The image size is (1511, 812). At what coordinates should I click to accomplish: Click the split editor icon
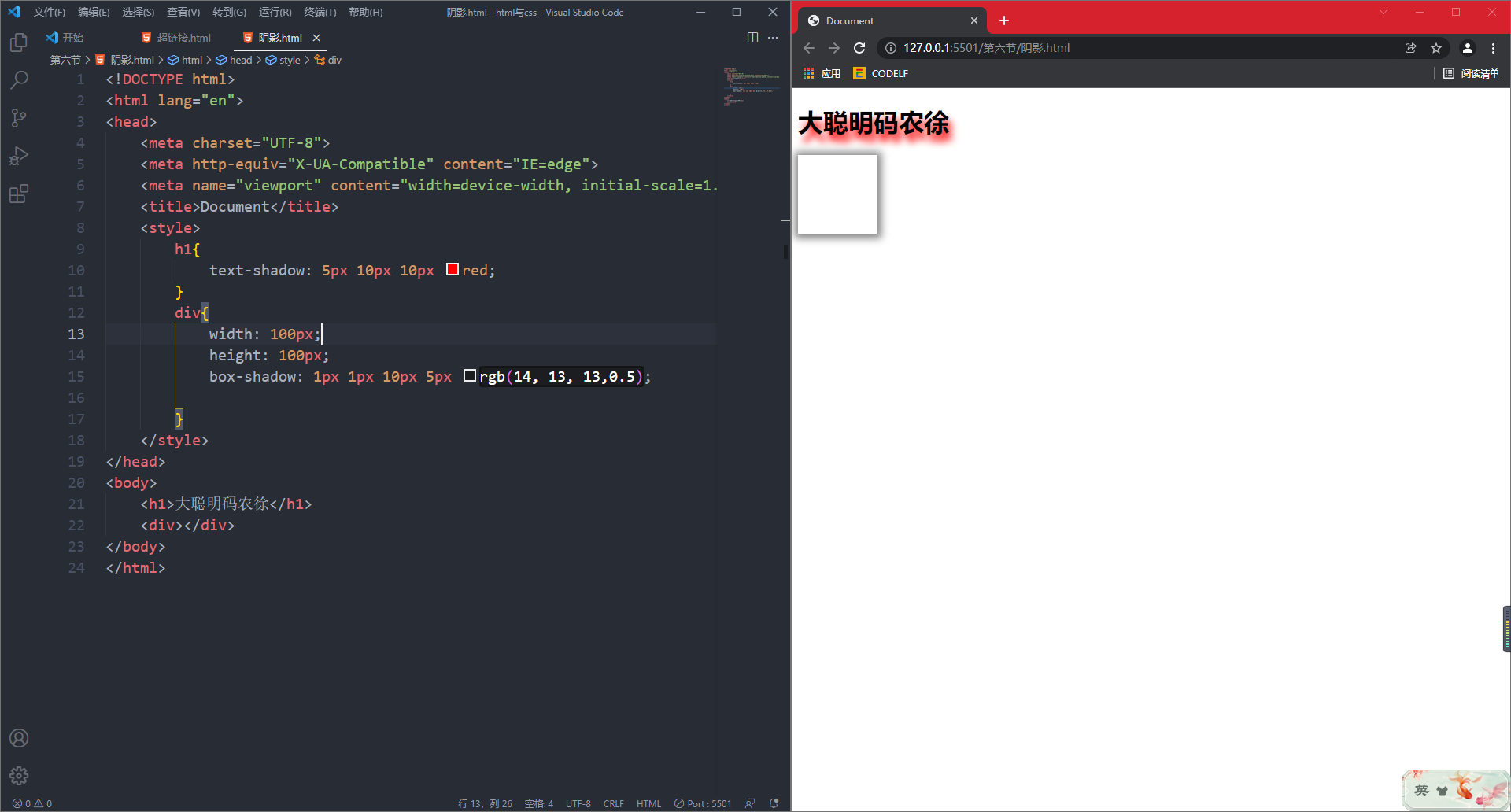click(753, 37)
